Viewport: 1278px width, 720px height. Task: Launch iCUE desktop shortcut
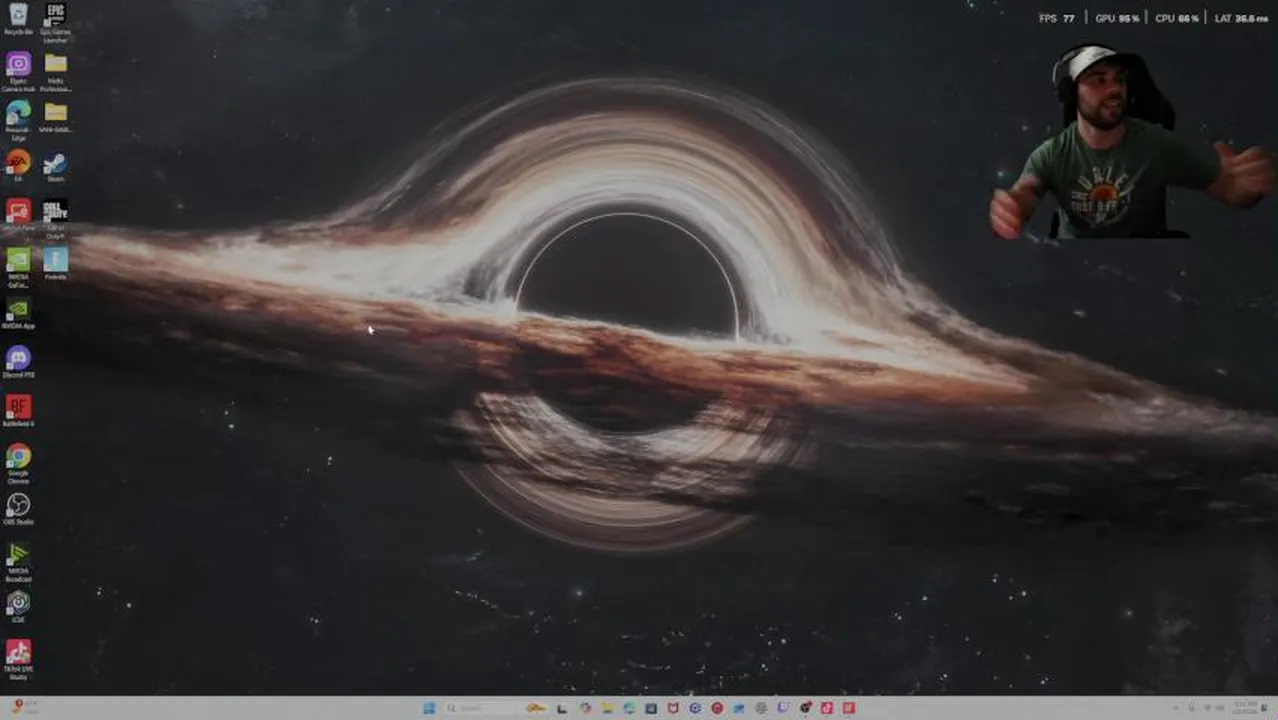[18, 607]
